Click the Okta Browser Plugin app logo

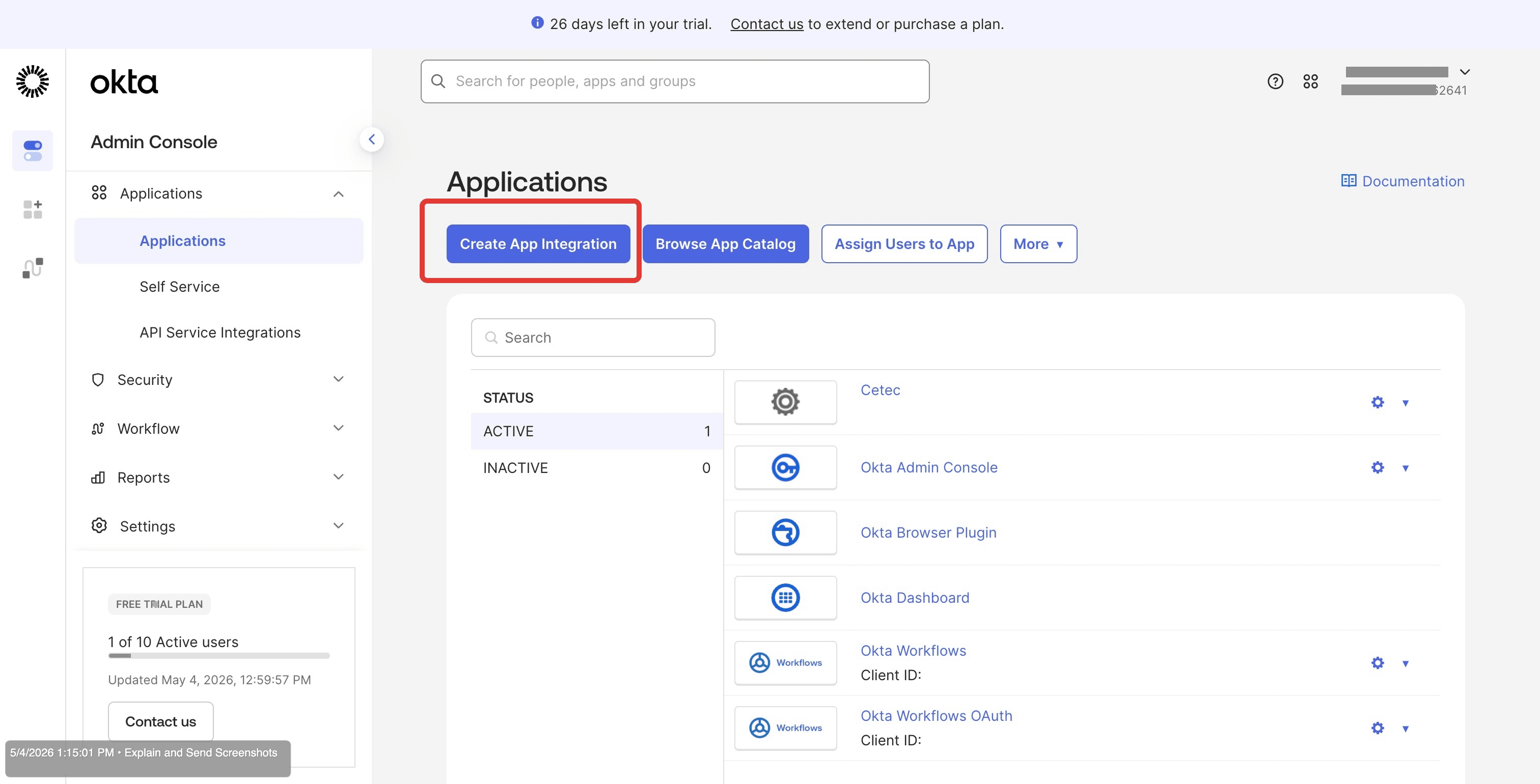click(785, 533)
